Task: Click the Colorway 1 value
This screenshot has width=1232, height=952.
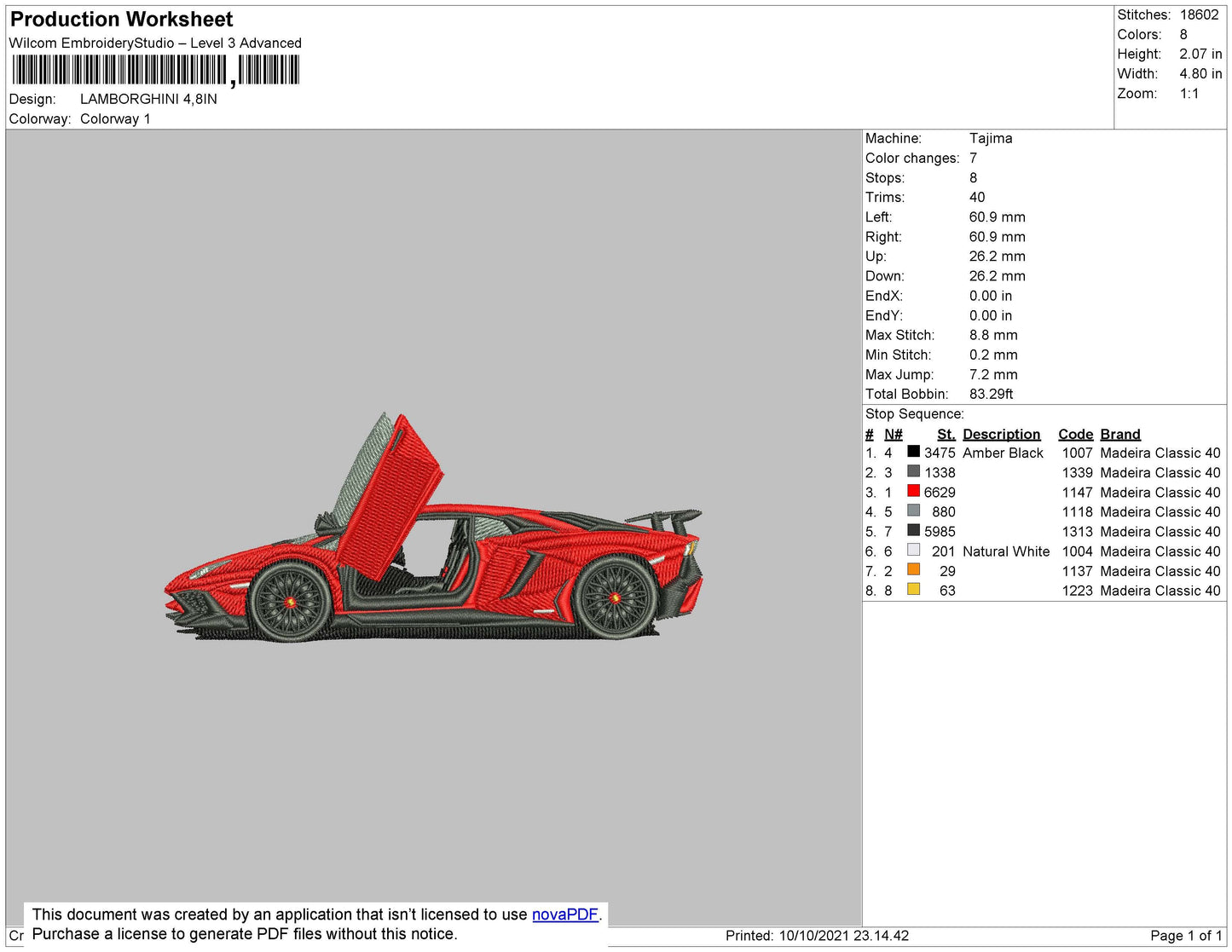Action: 115,118
